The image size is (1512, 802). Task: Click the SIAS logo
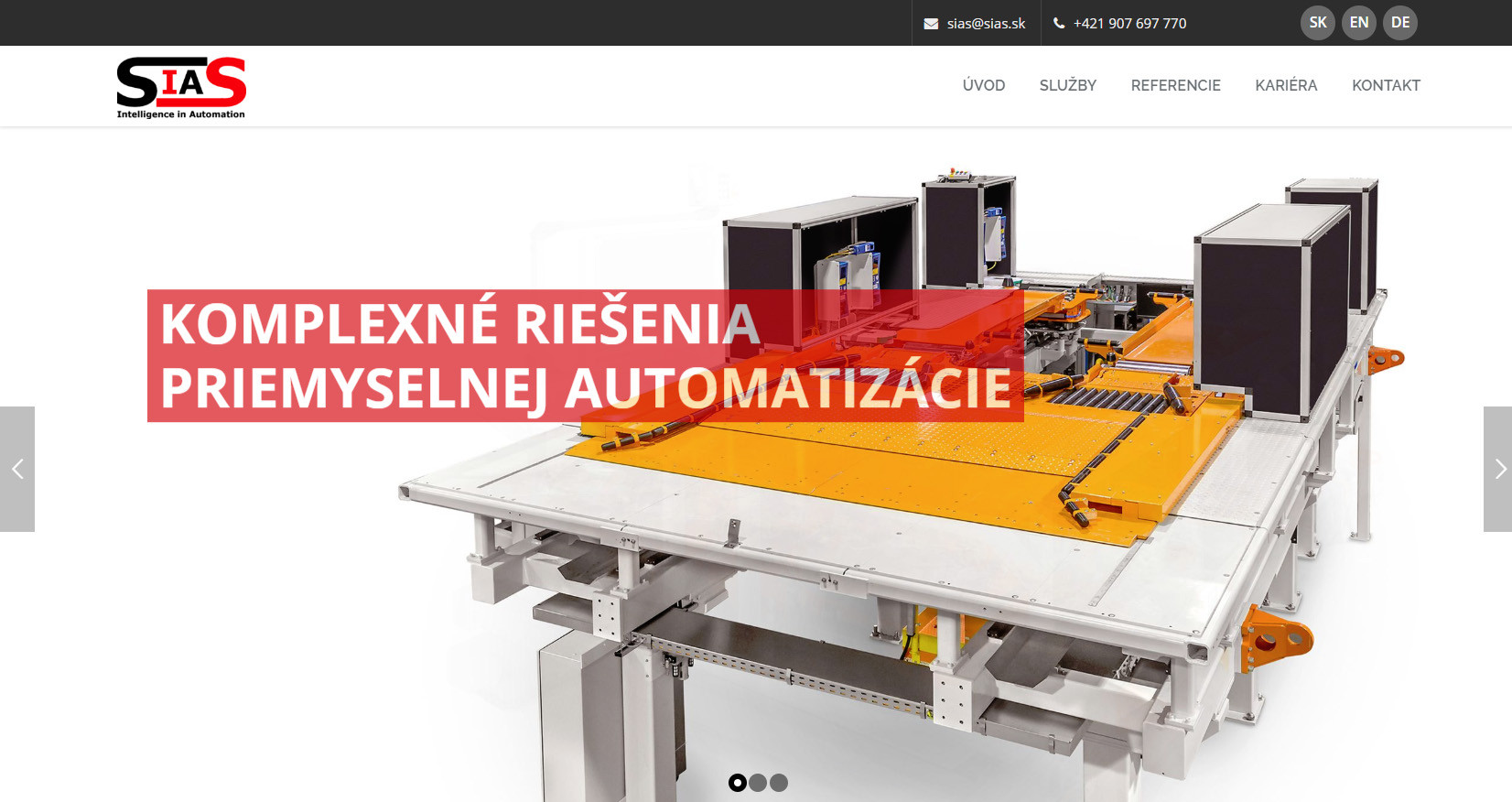[x=181, y=88]
